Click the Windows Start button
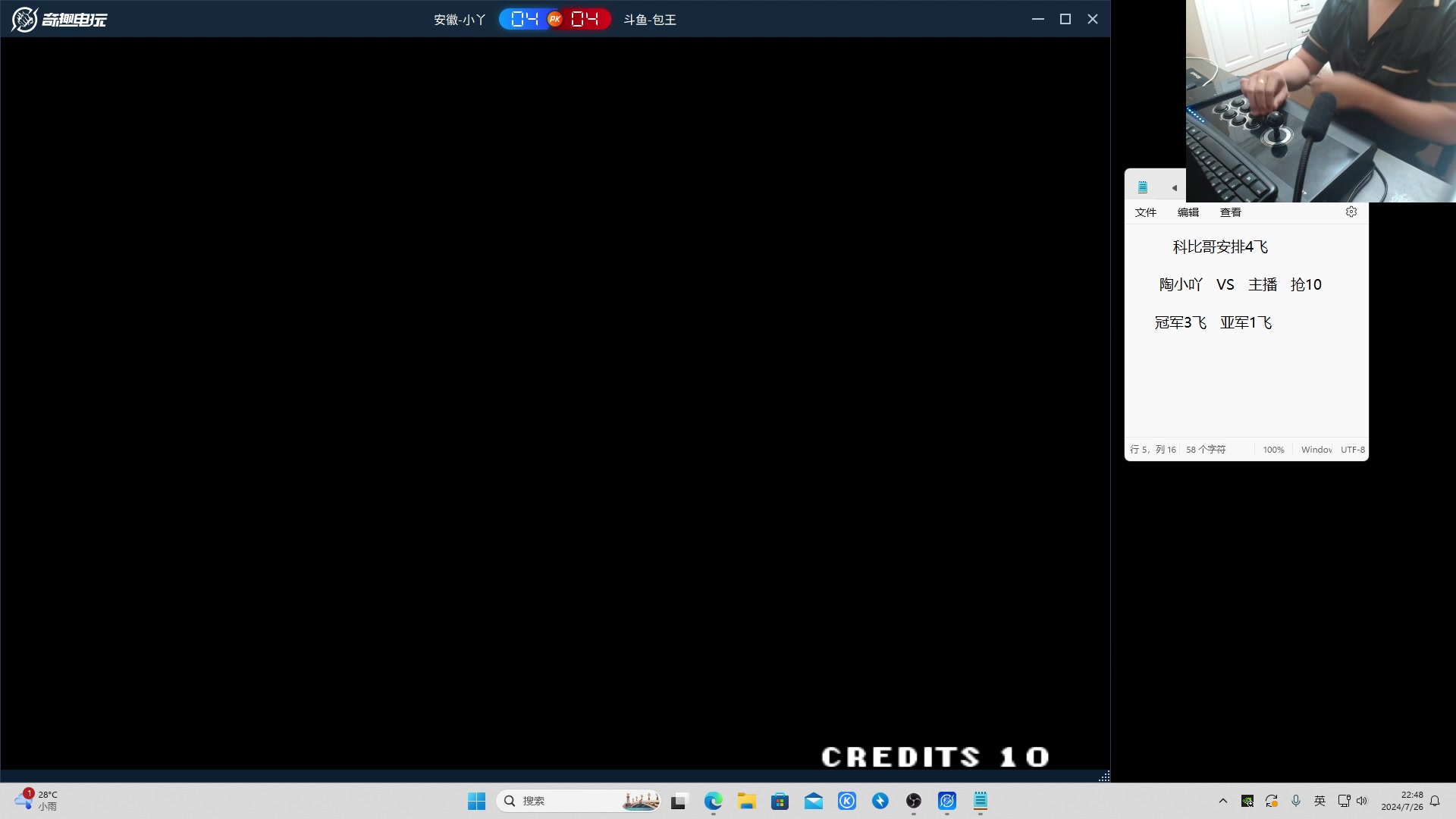 (x=476, y=801)
